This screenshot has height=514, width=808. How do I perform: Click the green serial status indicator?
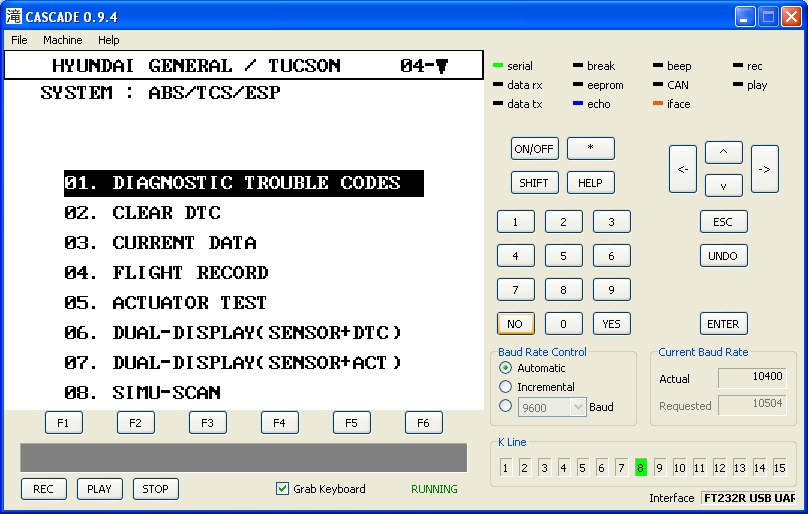point(498,65)
